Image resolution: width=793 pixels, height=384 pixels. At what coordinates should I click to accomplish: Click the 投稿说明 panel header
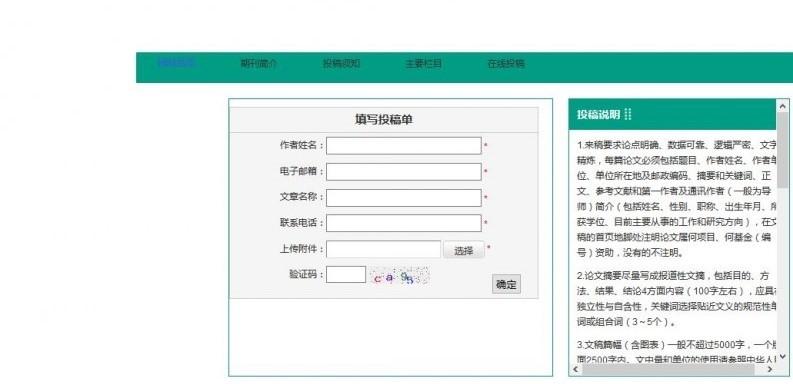tap(673, 114)
